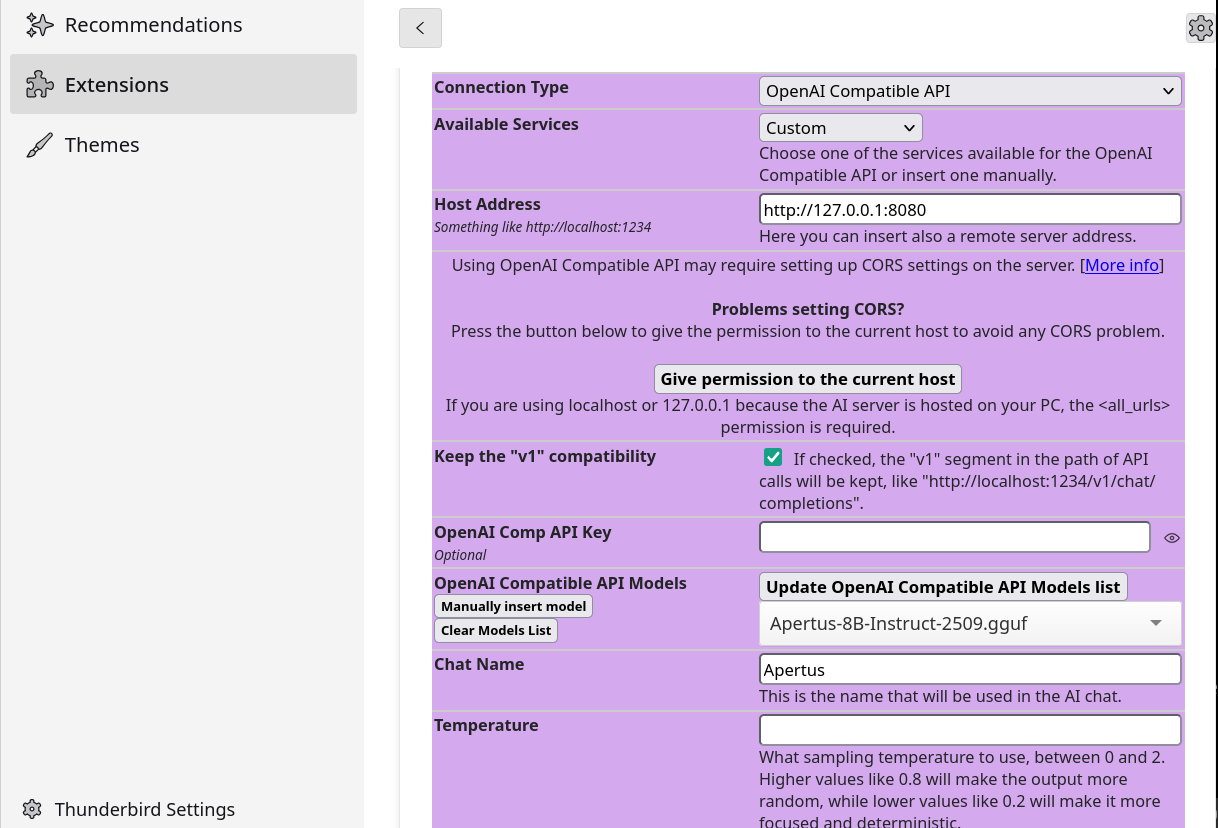Uncheck Keep the "v1" compatibility checkbox

773,457
